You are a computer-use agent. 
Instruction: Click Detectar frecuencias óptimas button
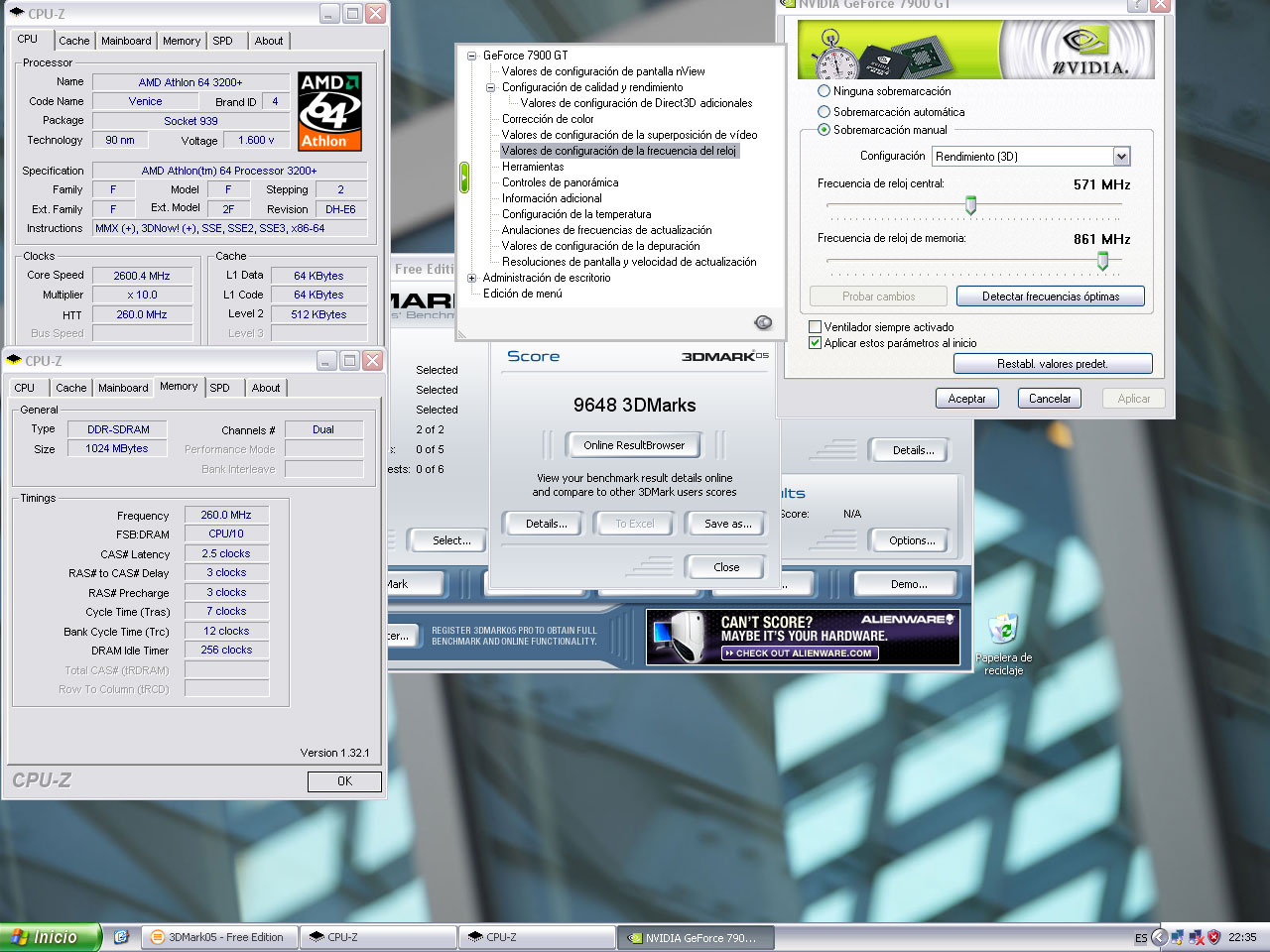pyautogui.click(x=1051, y=297)
